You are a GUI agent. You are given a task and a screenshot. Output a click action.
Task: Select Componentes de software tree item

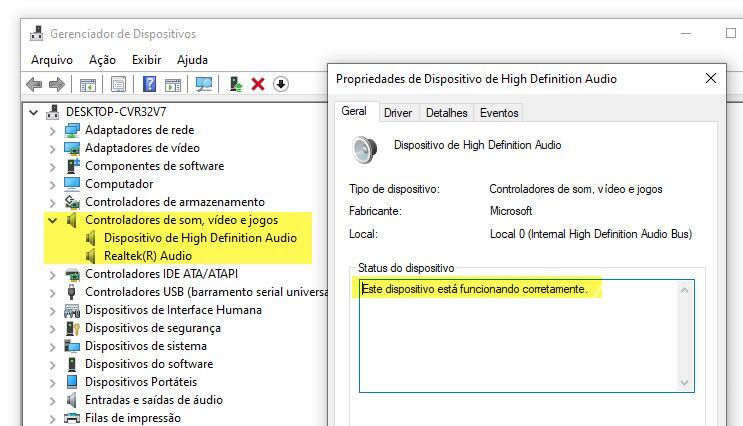tap(154, 166)
